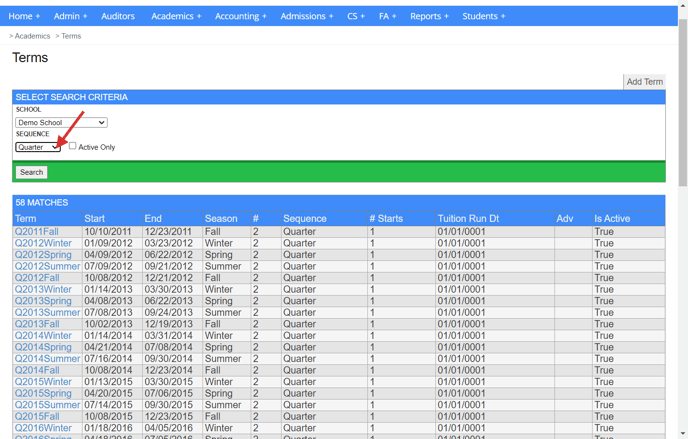
Task: Expand the Reports menu
Action: 429,16
